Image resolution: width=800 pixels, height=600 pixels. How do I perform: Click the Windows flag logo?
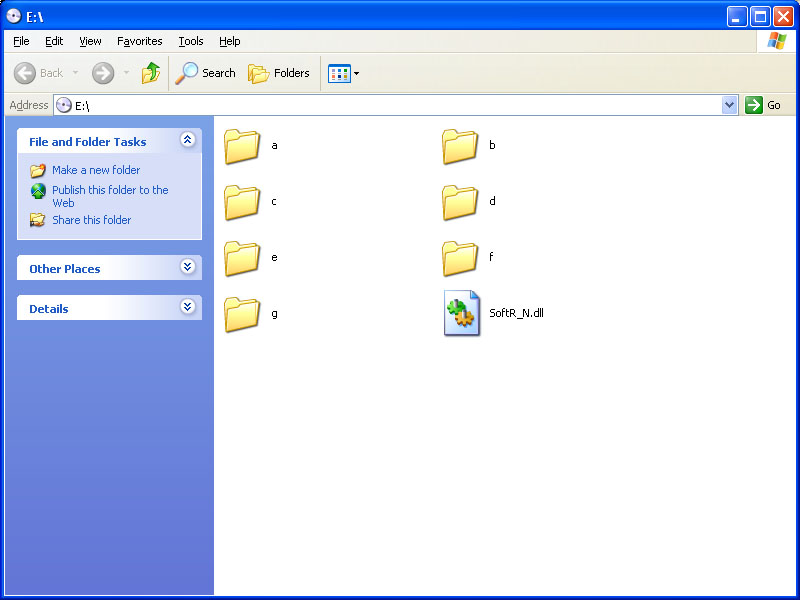click(x=777, y=41)
